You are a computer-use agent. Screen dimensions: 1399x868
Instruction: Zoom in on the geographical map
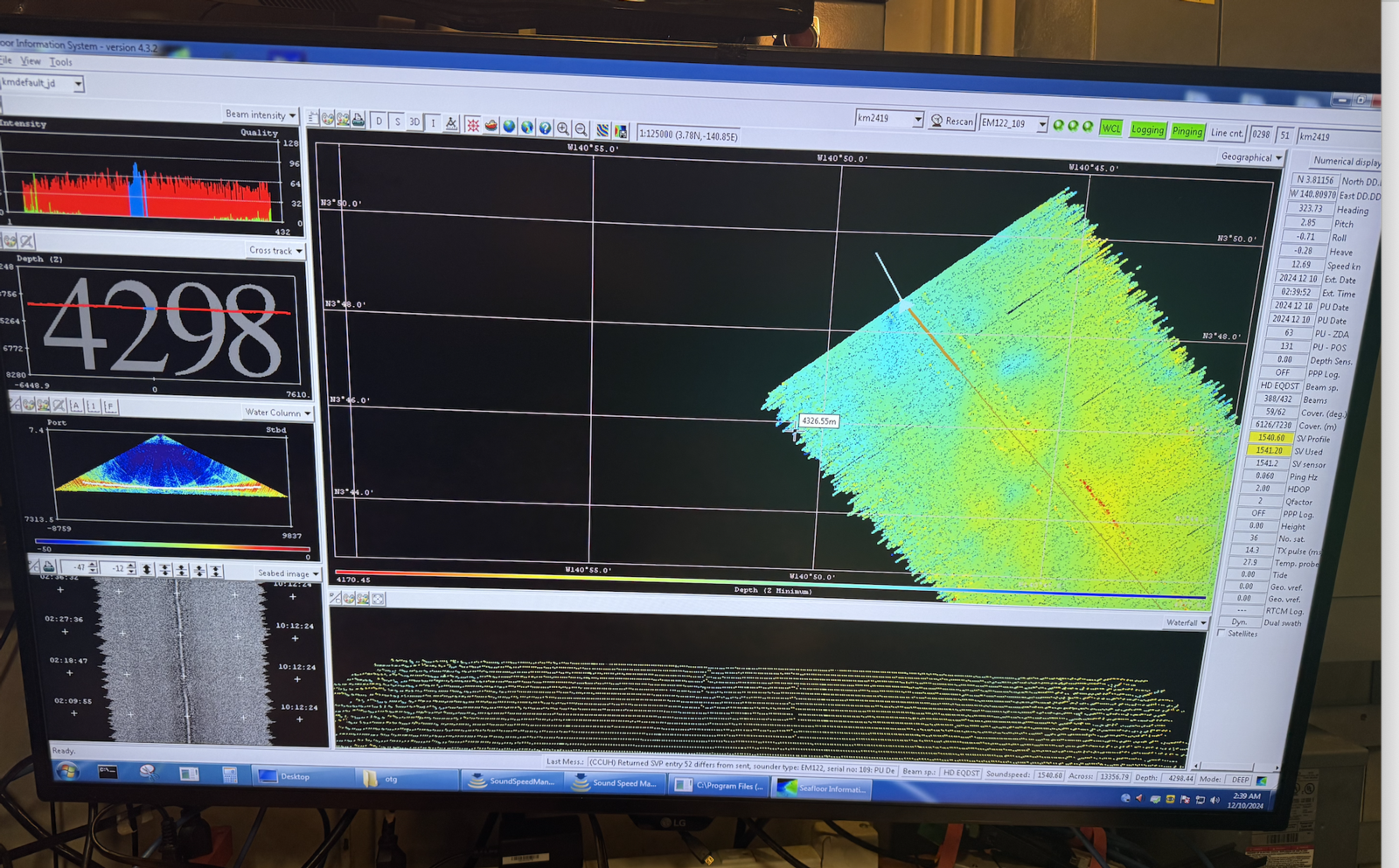click(x=563, y=128)
